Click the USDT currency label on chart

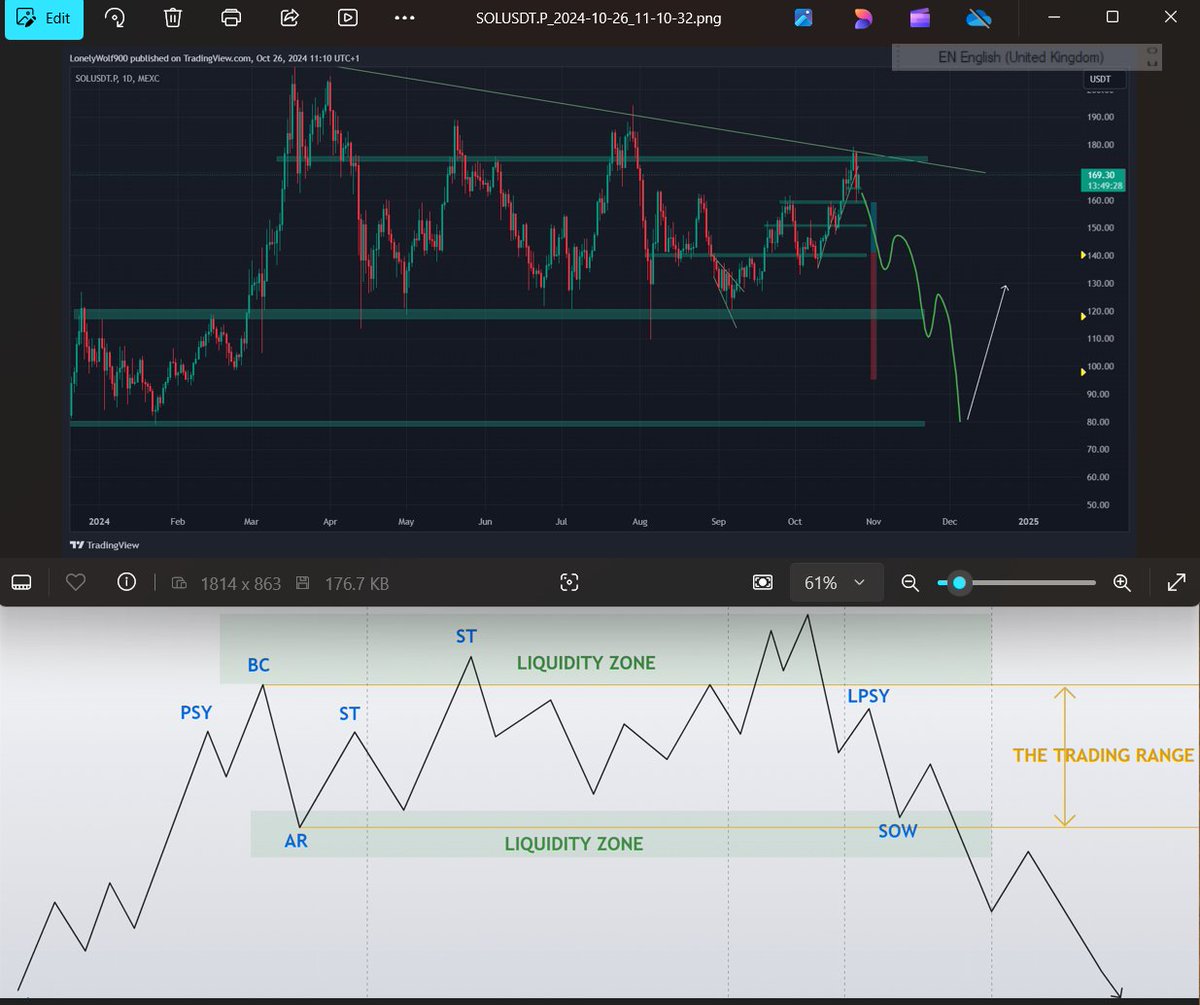pyautogui.click(x=1104, y=79)
